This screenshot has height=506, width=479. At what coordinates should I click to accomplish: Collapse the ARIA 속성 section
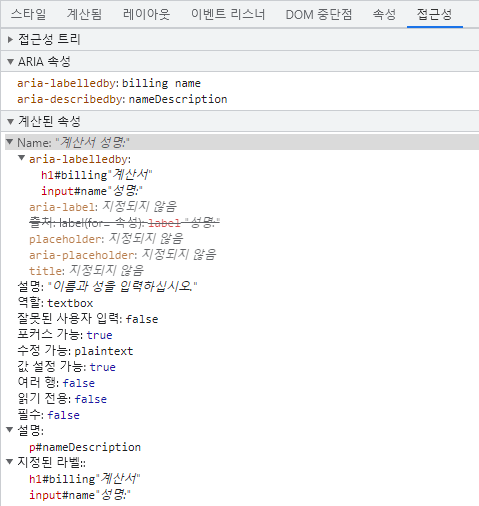tap(10, 62)
